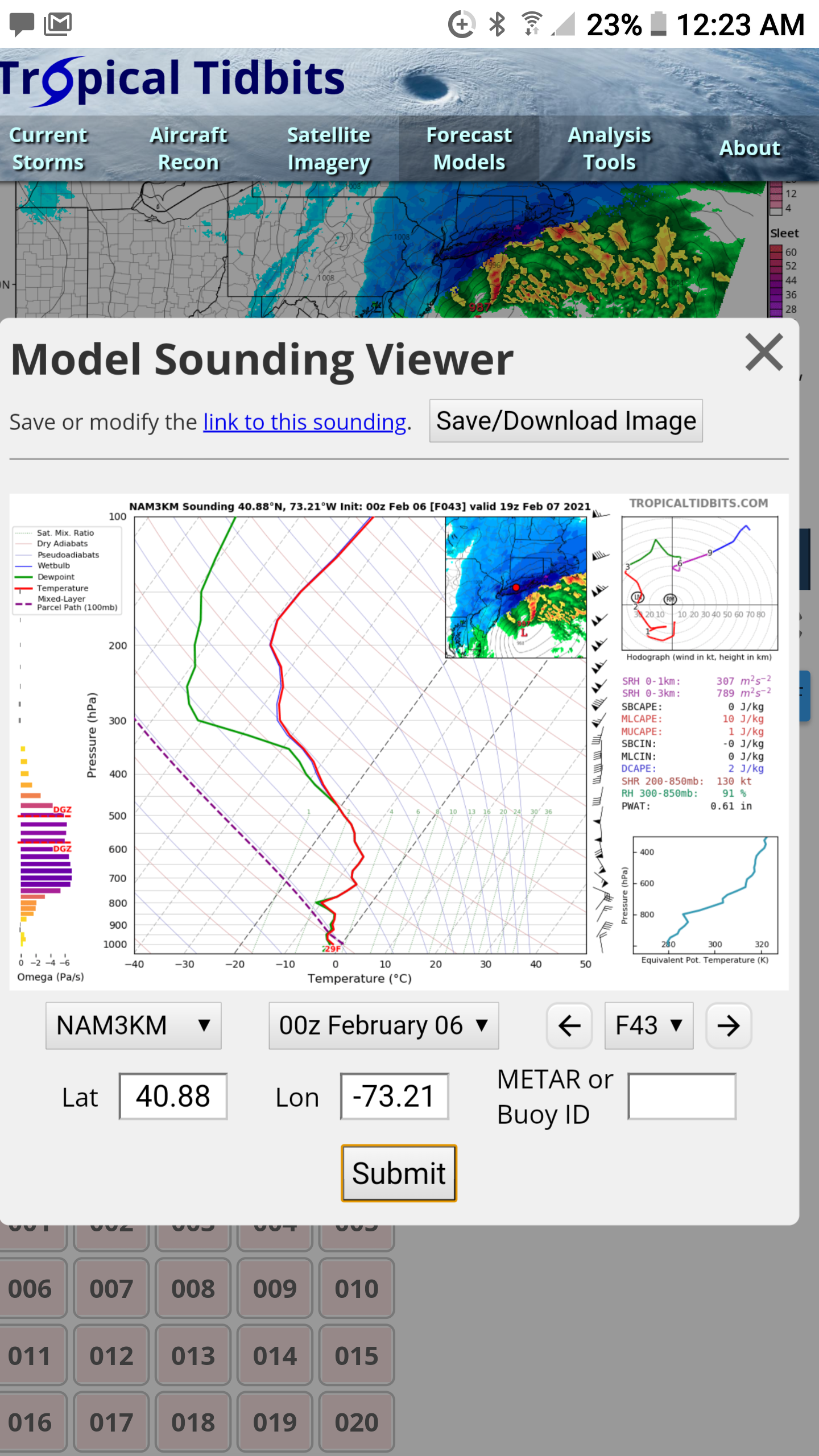This screenshot has height=1456, width=819.
Task: Tap the Gmail notification icon
Action: point(57,24)
